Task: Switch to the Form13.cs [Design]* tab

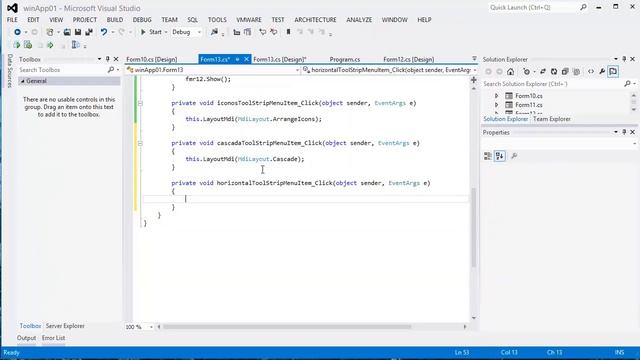Action: tap(280, 59)
